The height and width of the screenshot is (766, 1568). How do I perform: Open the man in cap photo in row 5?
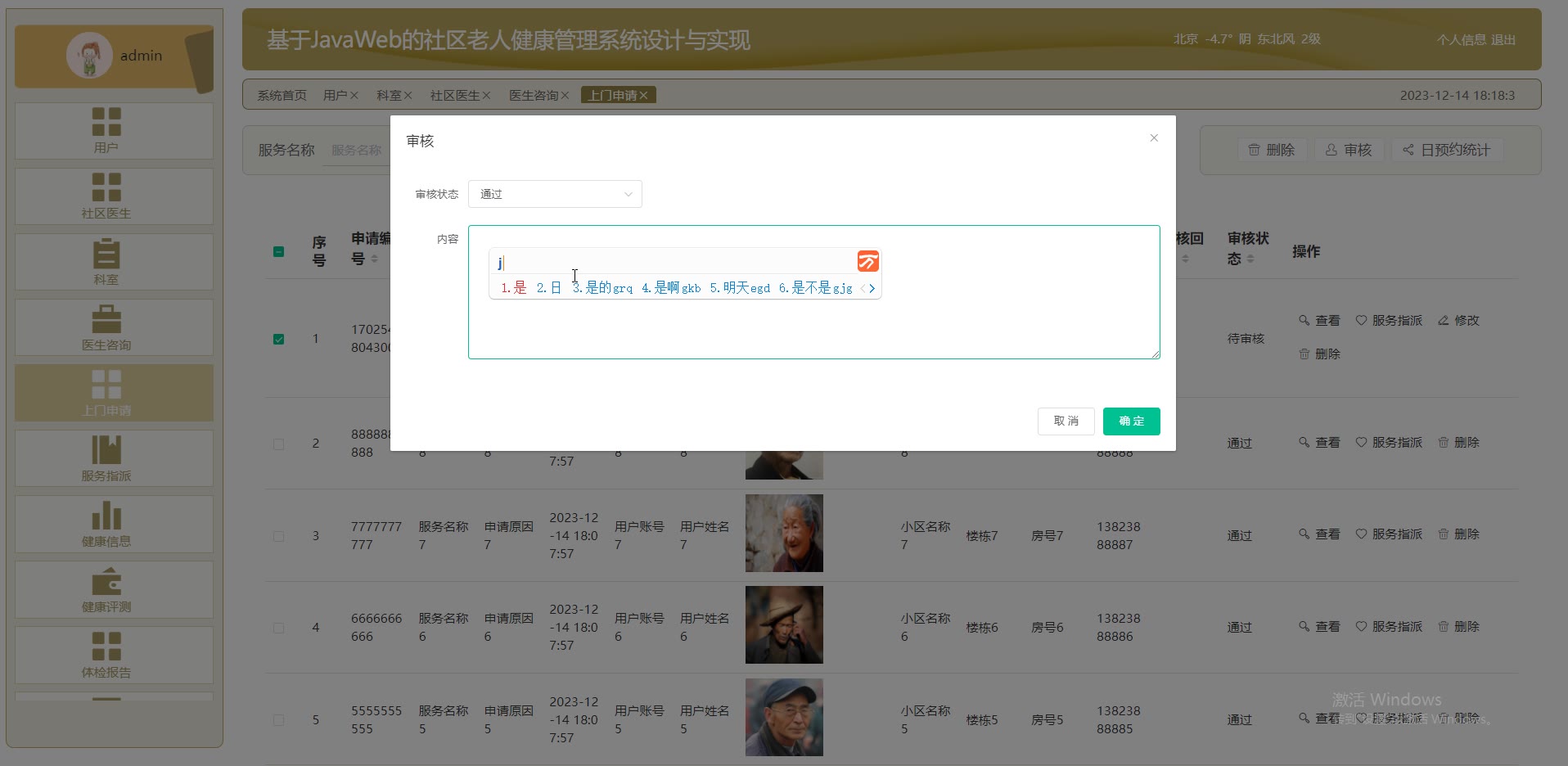784,717
